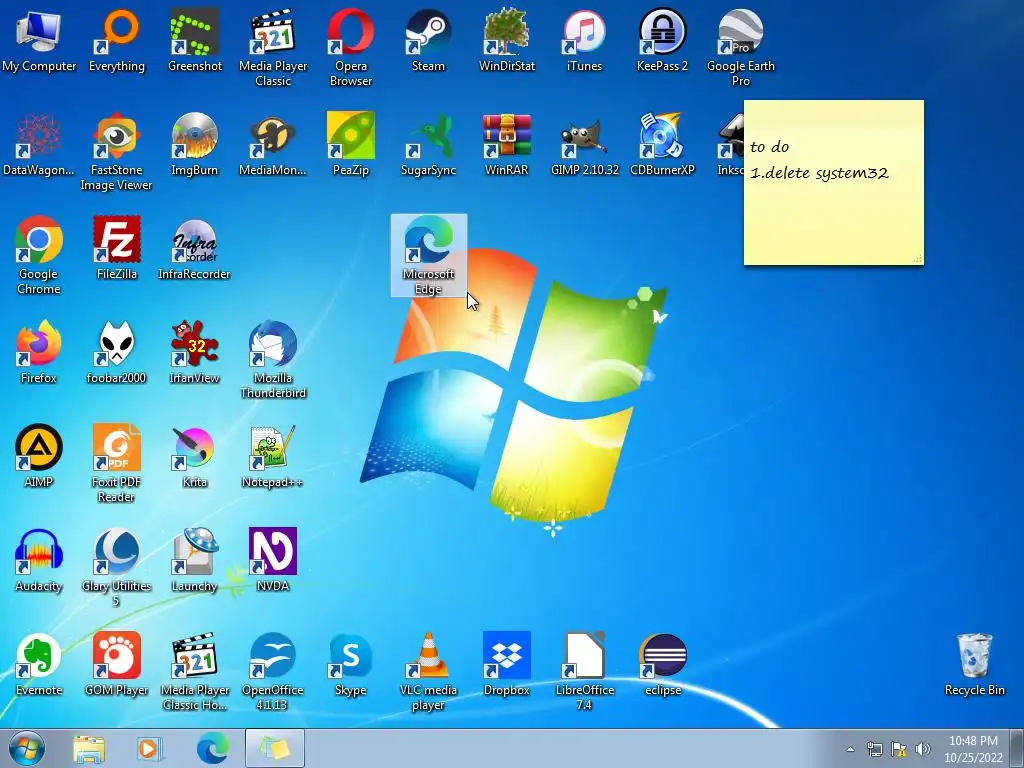The image size is (1024, 768).
Task: Select the Google Earth Pro icon
Action: pos(741,47)
